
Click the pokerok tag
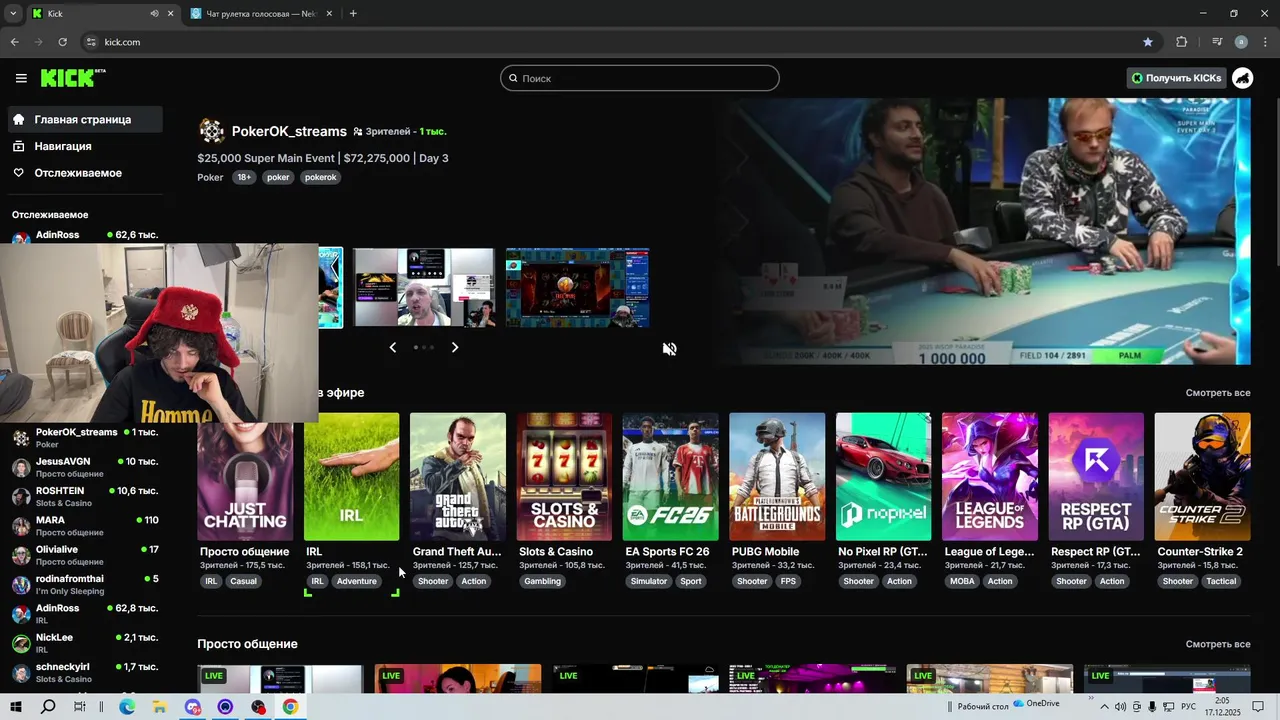click(x=320, y=177)
